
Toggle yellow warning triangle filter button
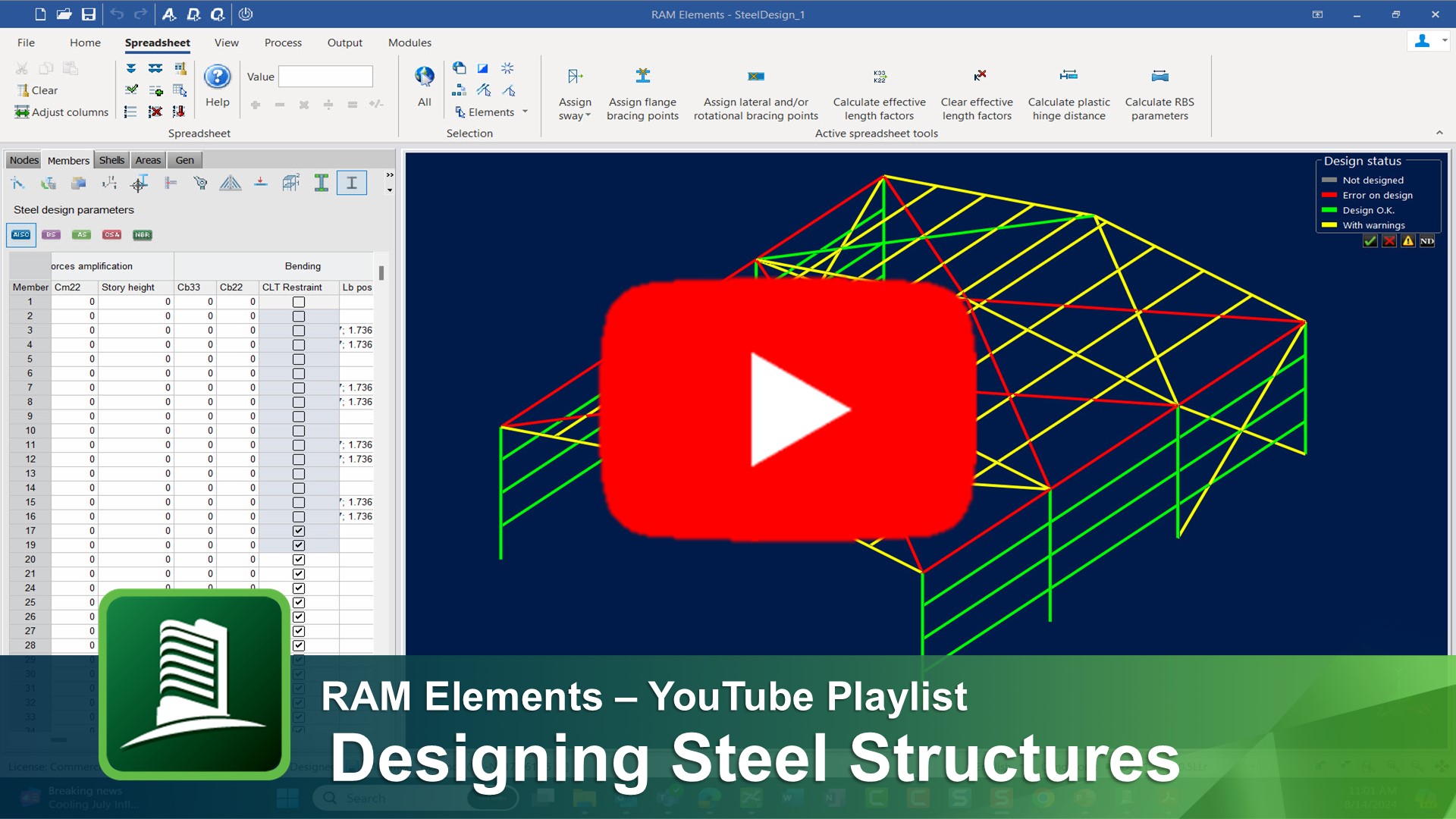point(1408,240)
